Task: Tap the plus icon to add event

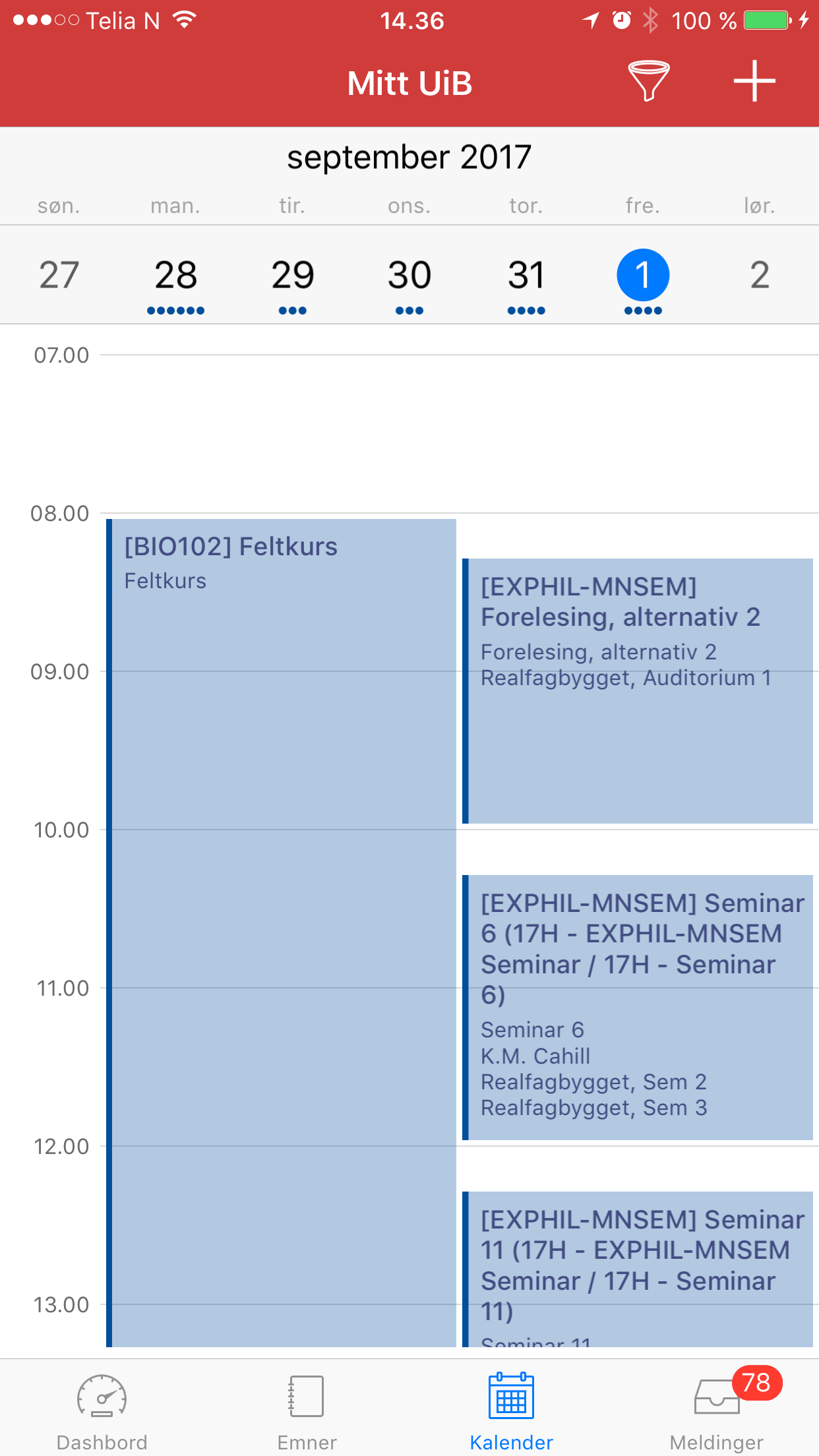Action: click(754, 81)
